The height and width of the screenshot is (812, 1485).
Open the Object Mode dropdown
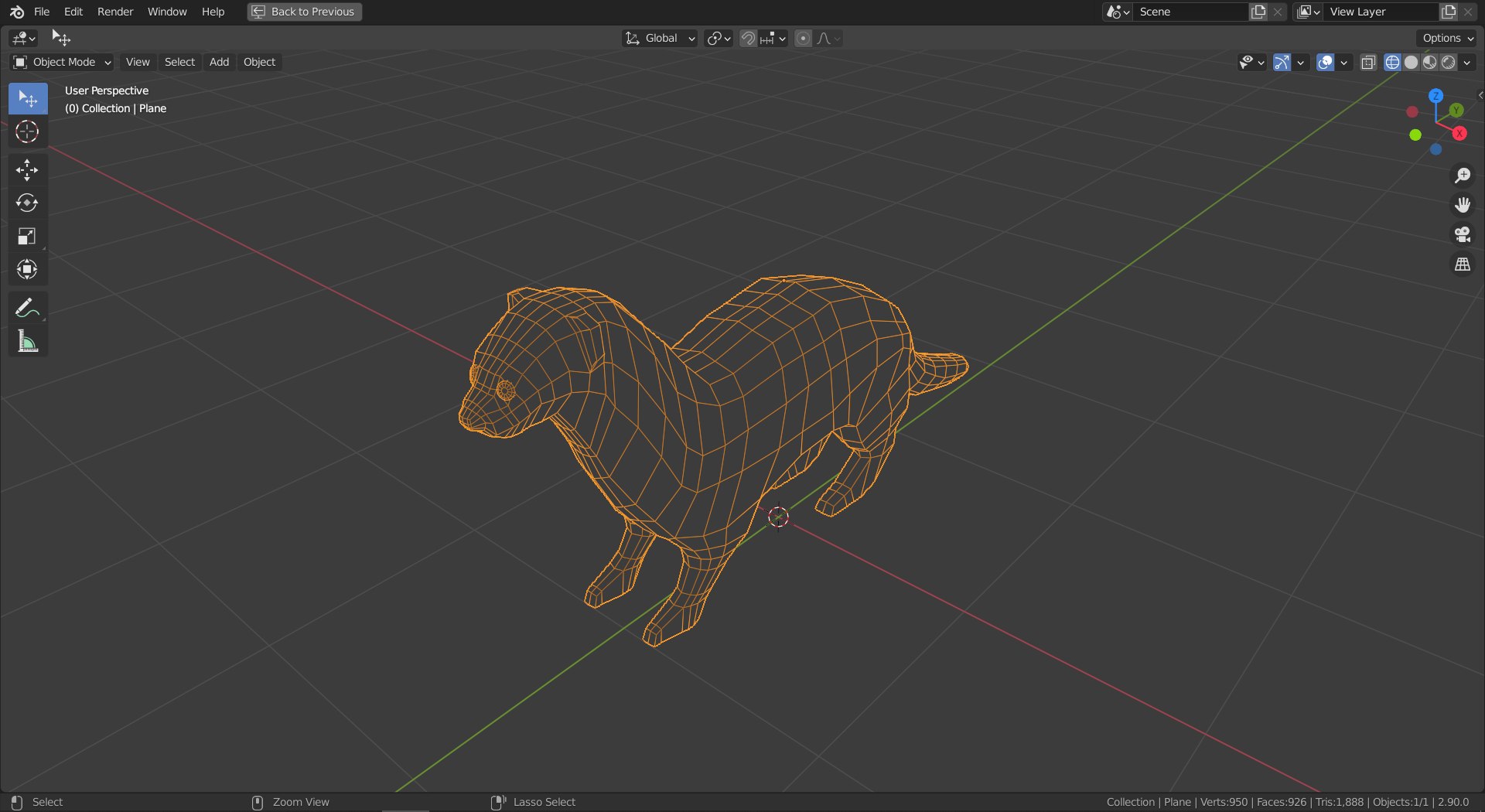click(62, 62)
